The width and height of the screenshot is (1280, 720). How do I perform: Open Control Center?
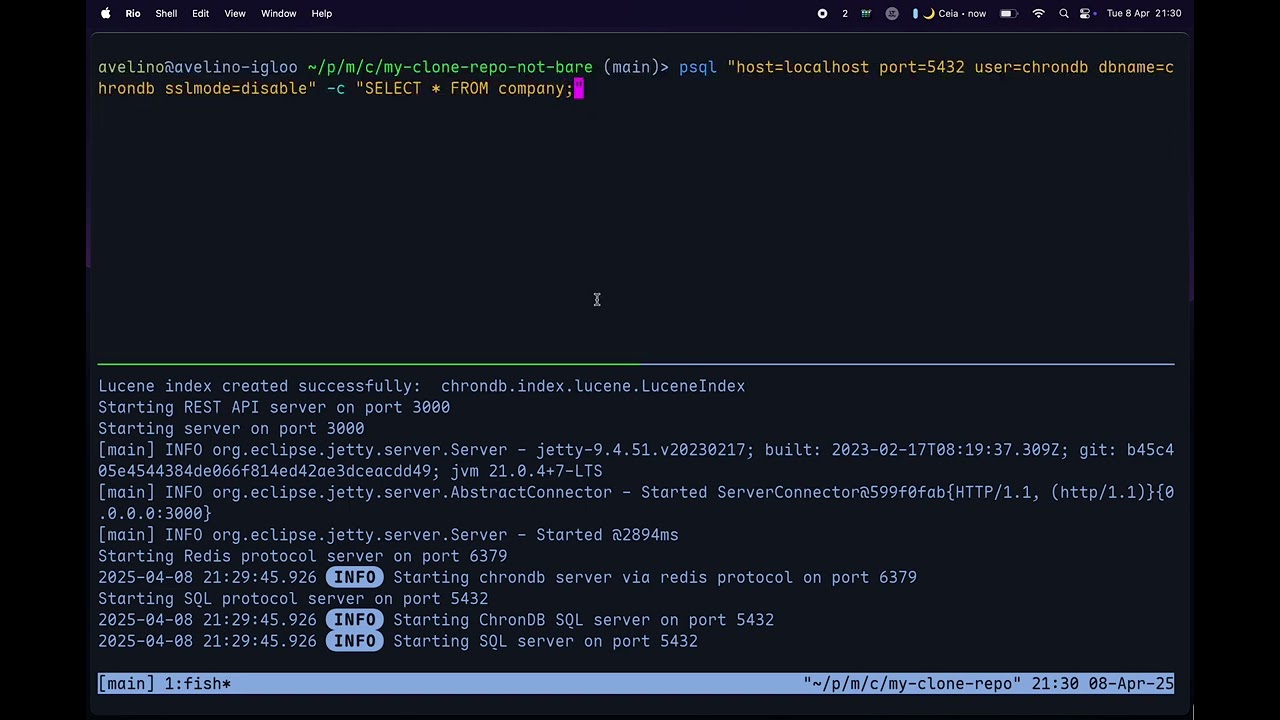1085,13
